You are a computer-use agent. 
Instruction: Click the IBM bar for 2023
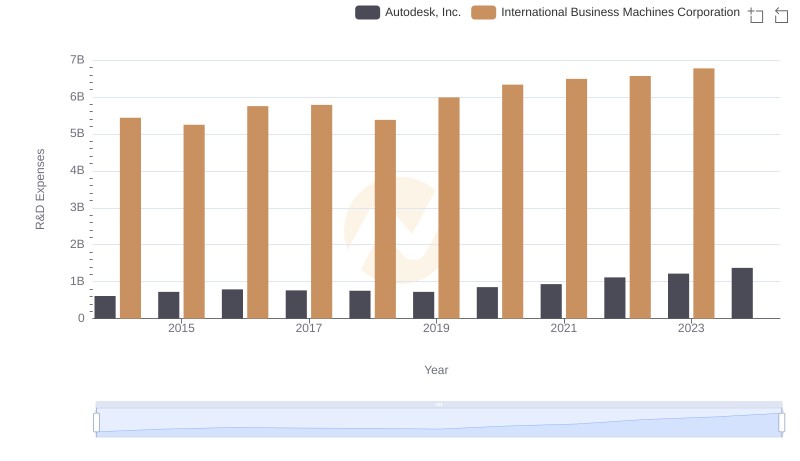pos(704,193)
